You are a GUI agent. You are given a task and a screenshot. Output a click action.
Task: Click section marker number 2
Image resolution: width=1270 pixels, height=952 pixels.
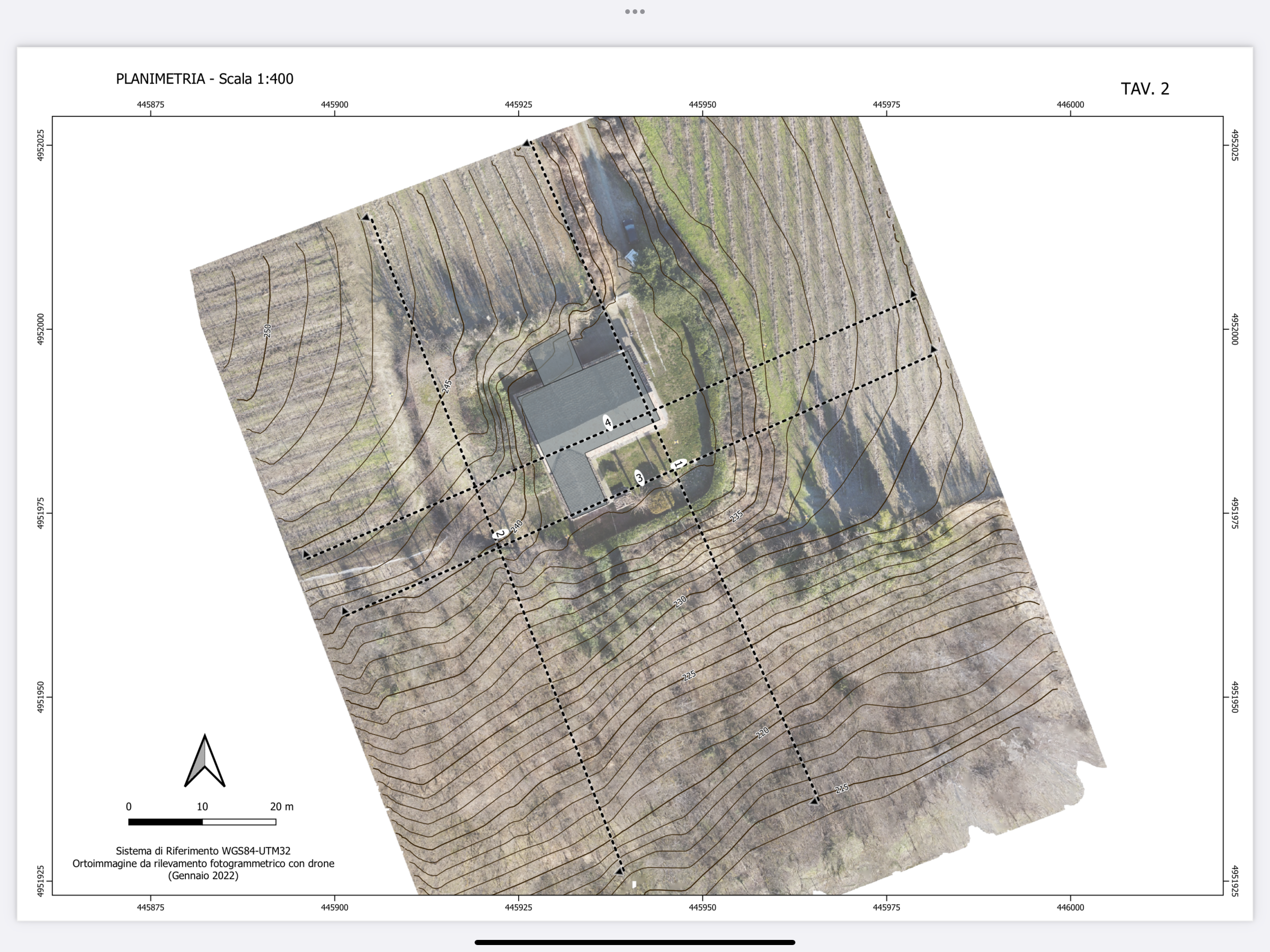tap(500, 535)
